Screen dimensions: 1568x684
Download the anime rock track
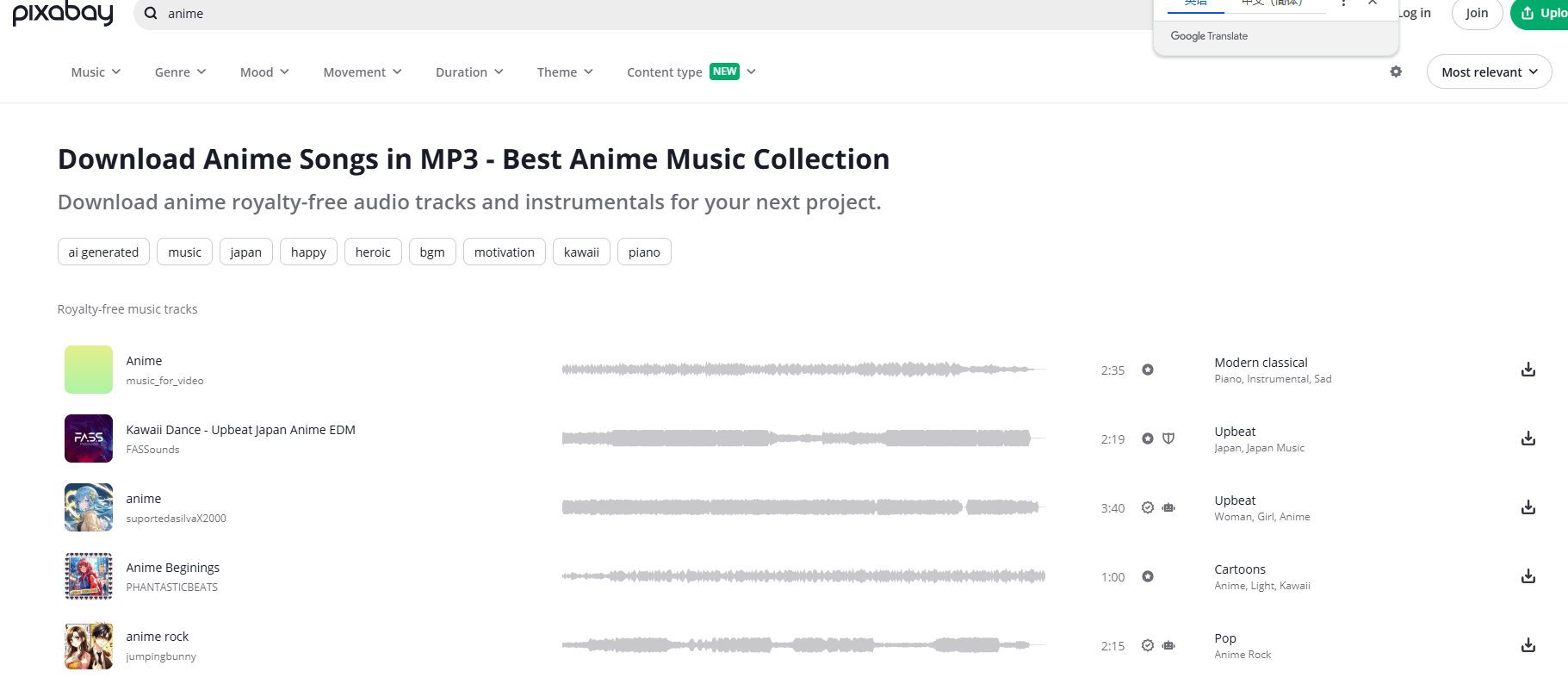[x=1528, y=645]
